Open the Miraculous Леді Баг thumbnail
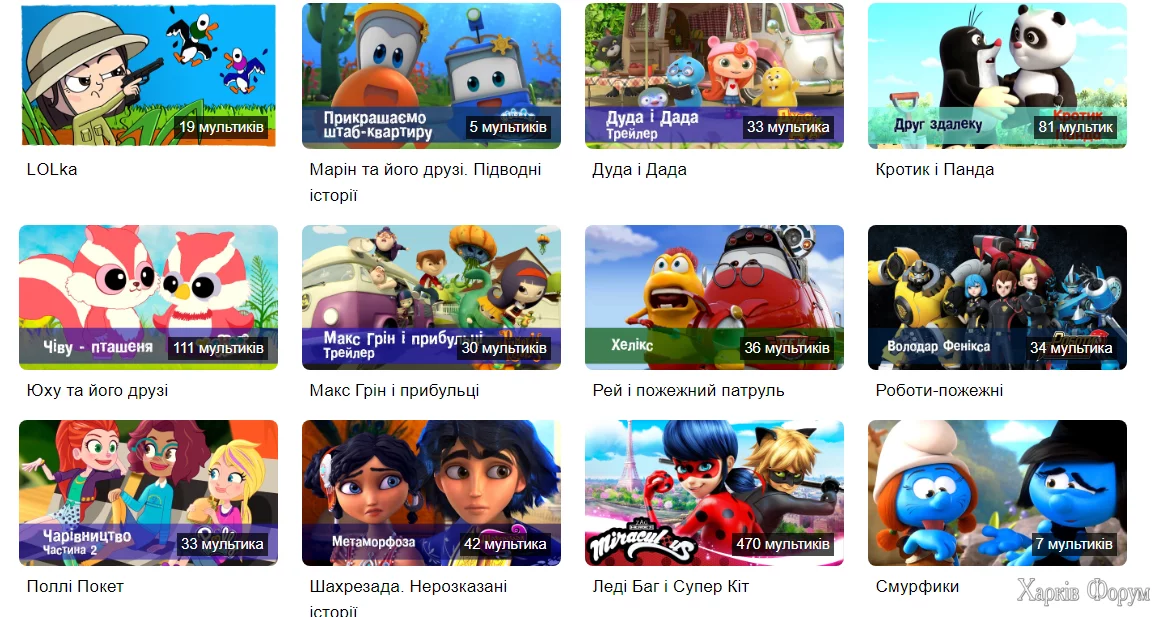Screen dimensions: 1168x617 point(714,493)
